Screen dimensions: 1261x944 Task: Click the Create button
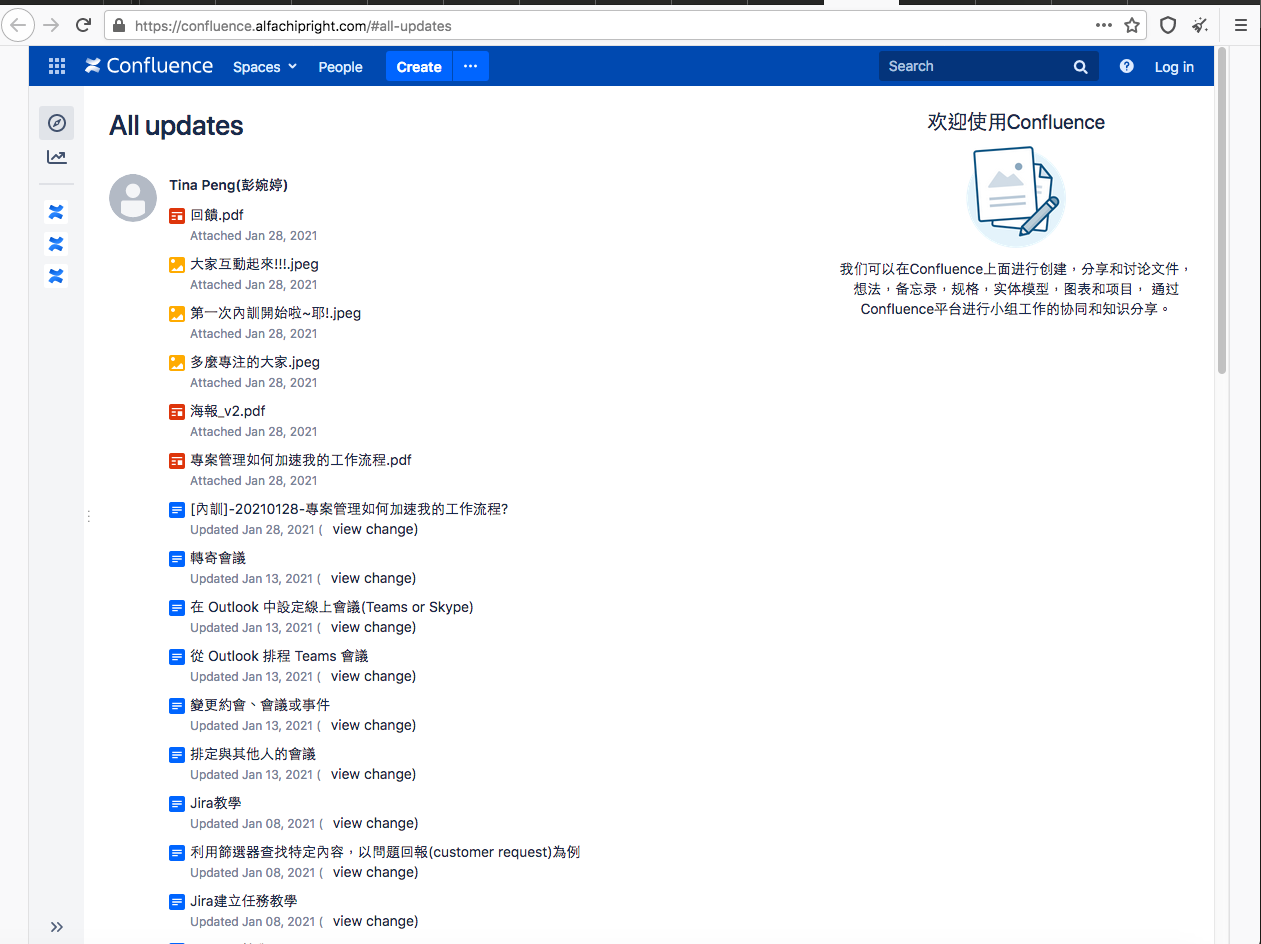[419, 67]
